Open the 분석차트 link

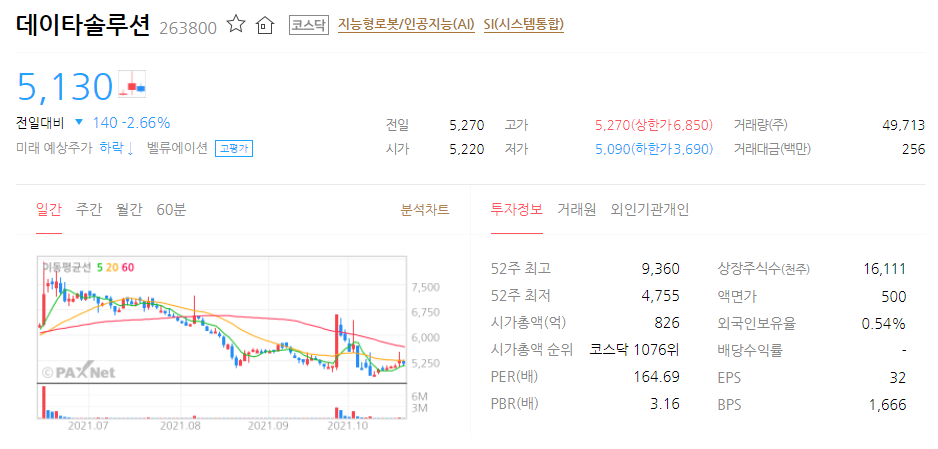click(x=425, y=210)
